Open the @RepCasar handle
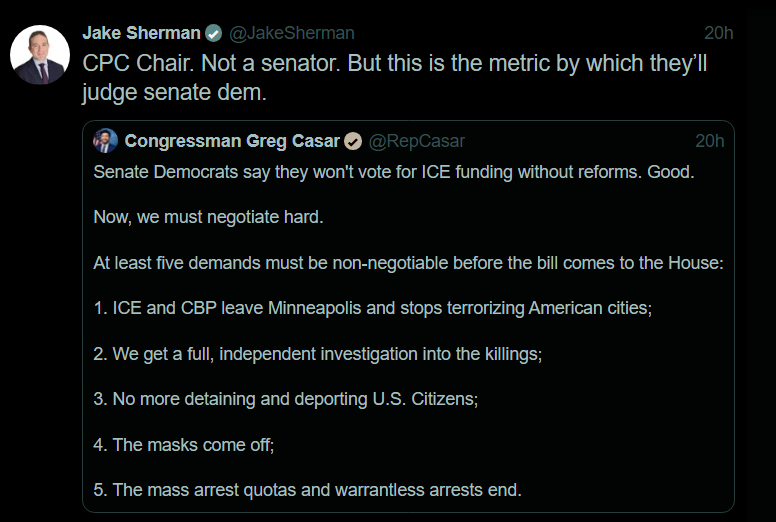This screenshot has width=776, height=522. pos(417,140)
